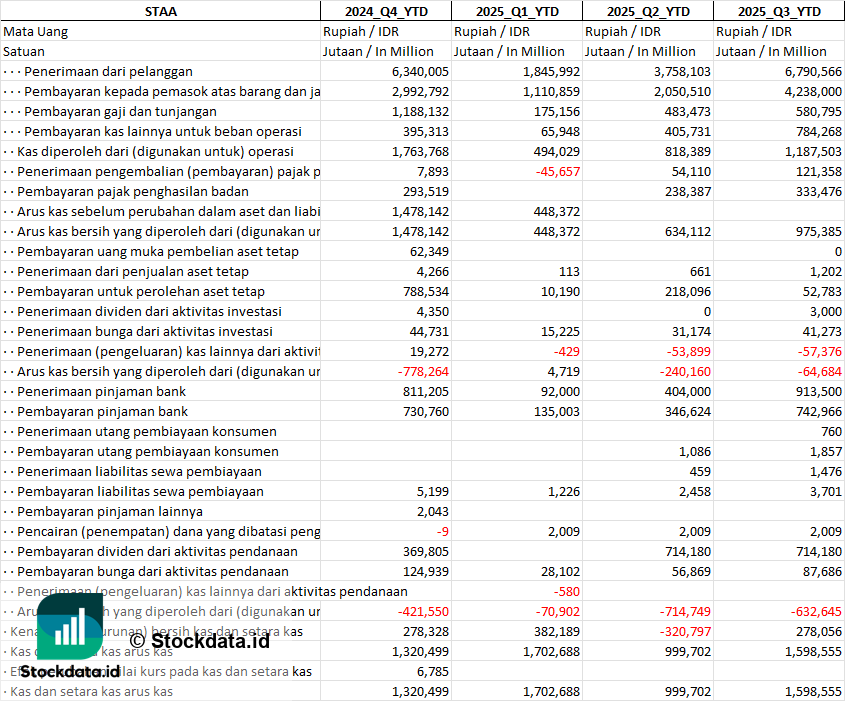Select the 2025_Q2_YTD column header
This screenshot has height=701, width=845.
[x=648, y=11]
